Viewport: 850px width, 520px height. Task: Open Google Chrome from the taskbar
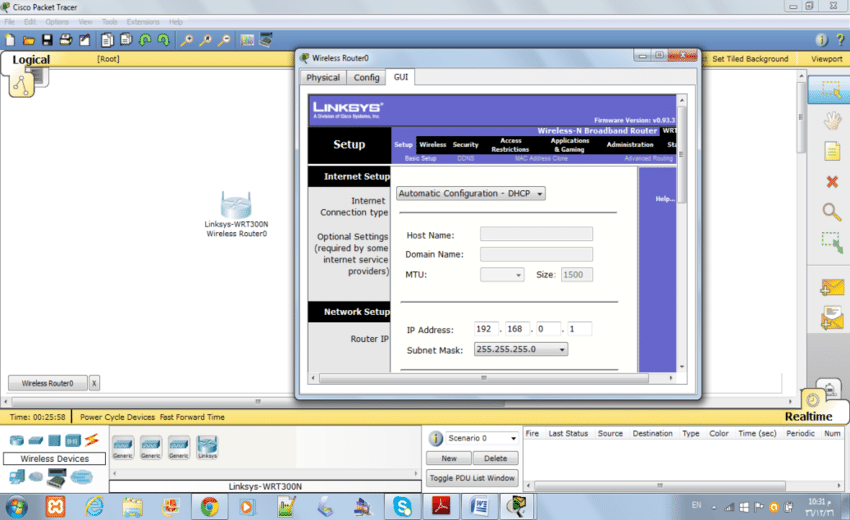pos(209,507)
